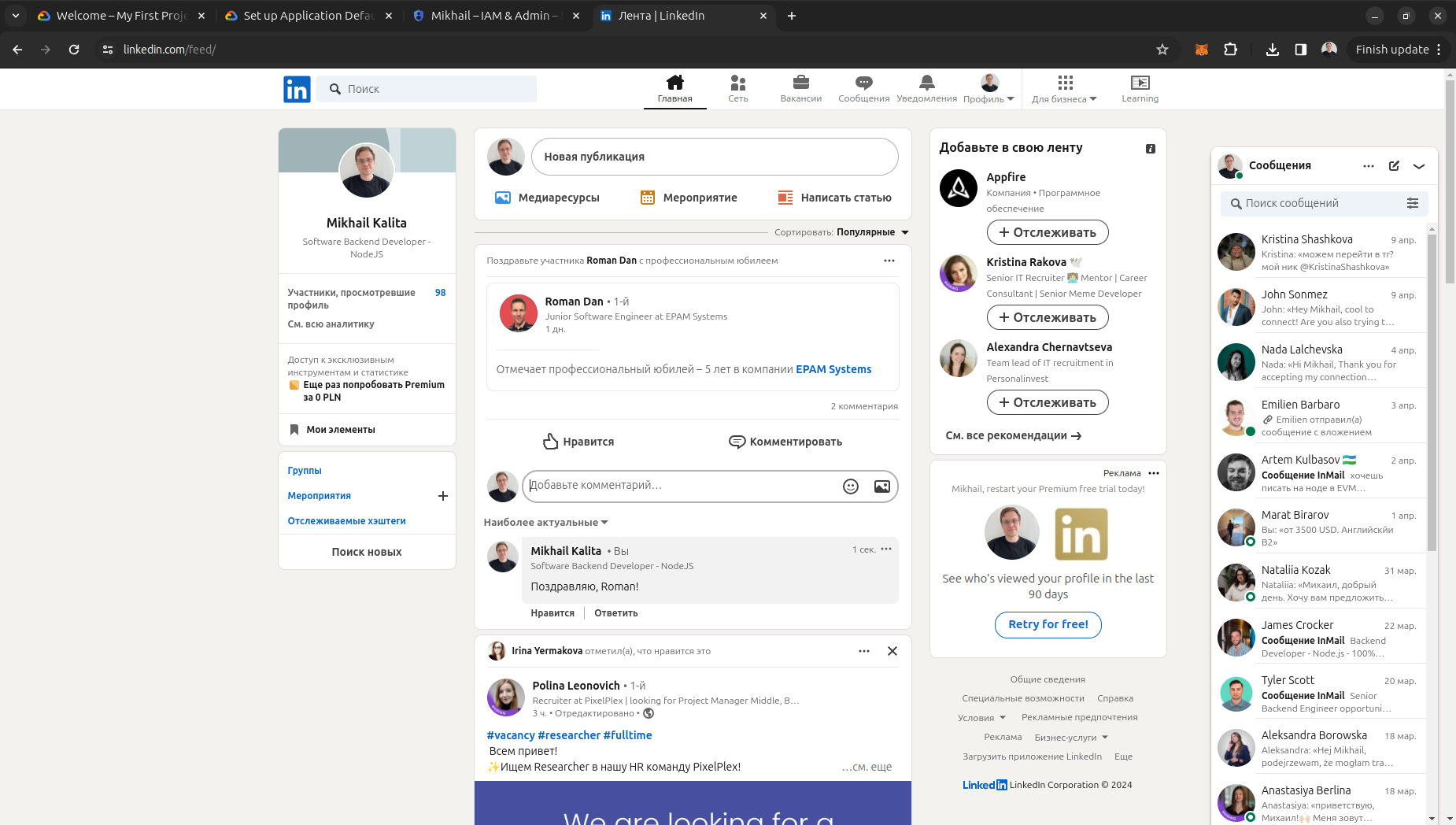The height and width of the screenshot is (825, 1456).
Task: Open the tab search dropdown in browser
Action: pos(15,16)
